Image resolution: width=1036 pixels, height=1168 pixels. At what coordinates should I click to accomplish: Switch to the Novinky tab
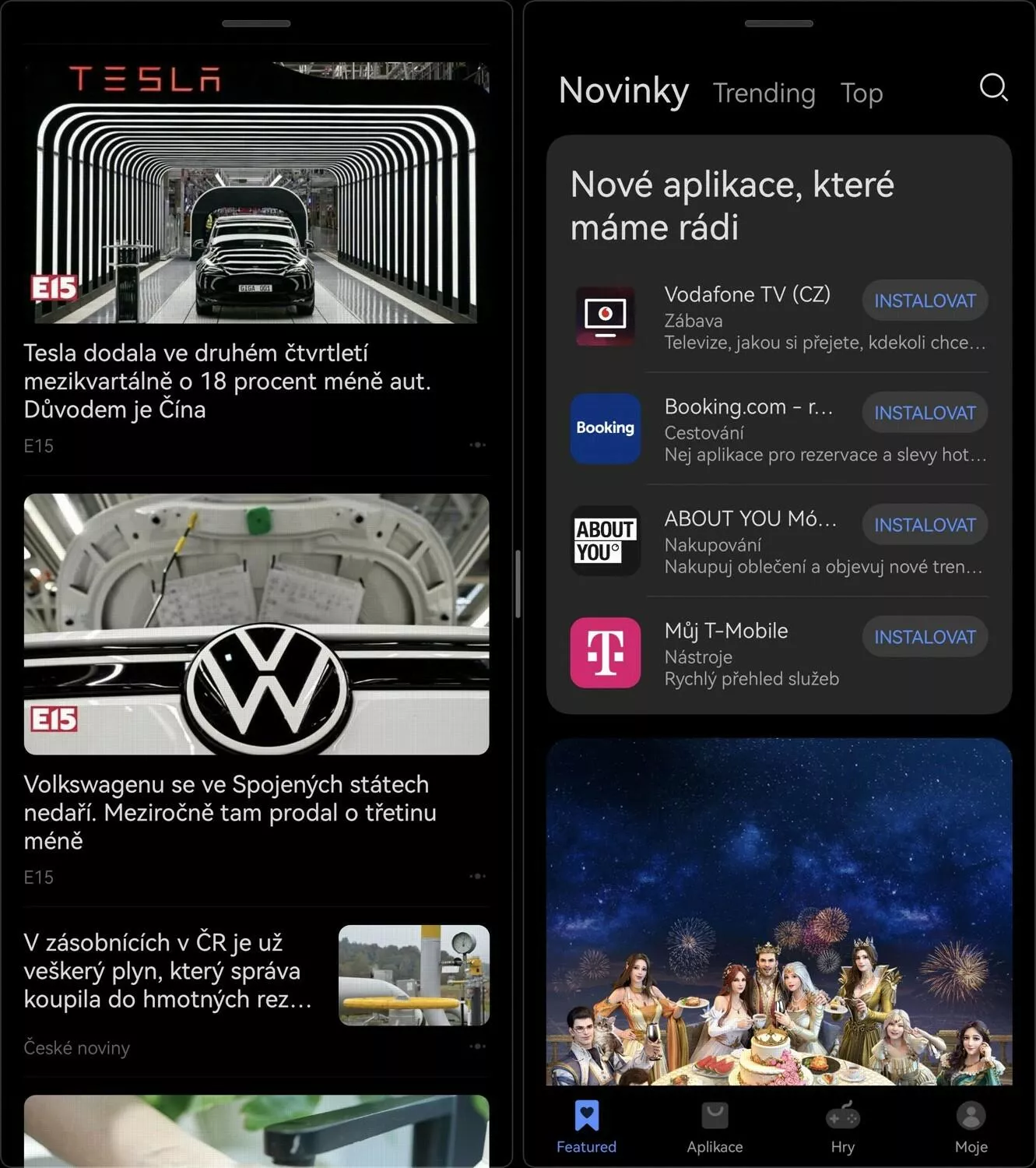623,90
